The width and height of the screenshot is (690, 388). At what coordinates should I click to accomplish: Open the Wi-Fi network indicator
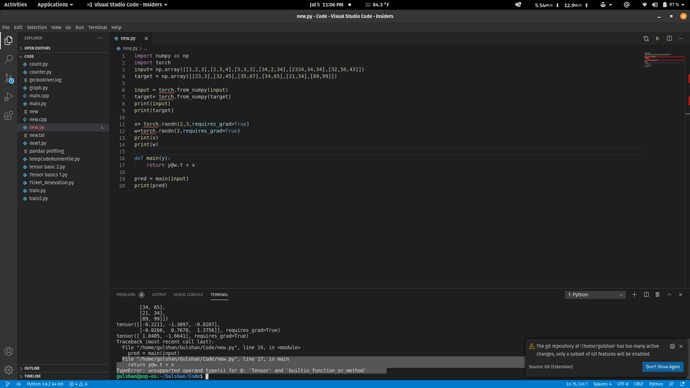645,5
